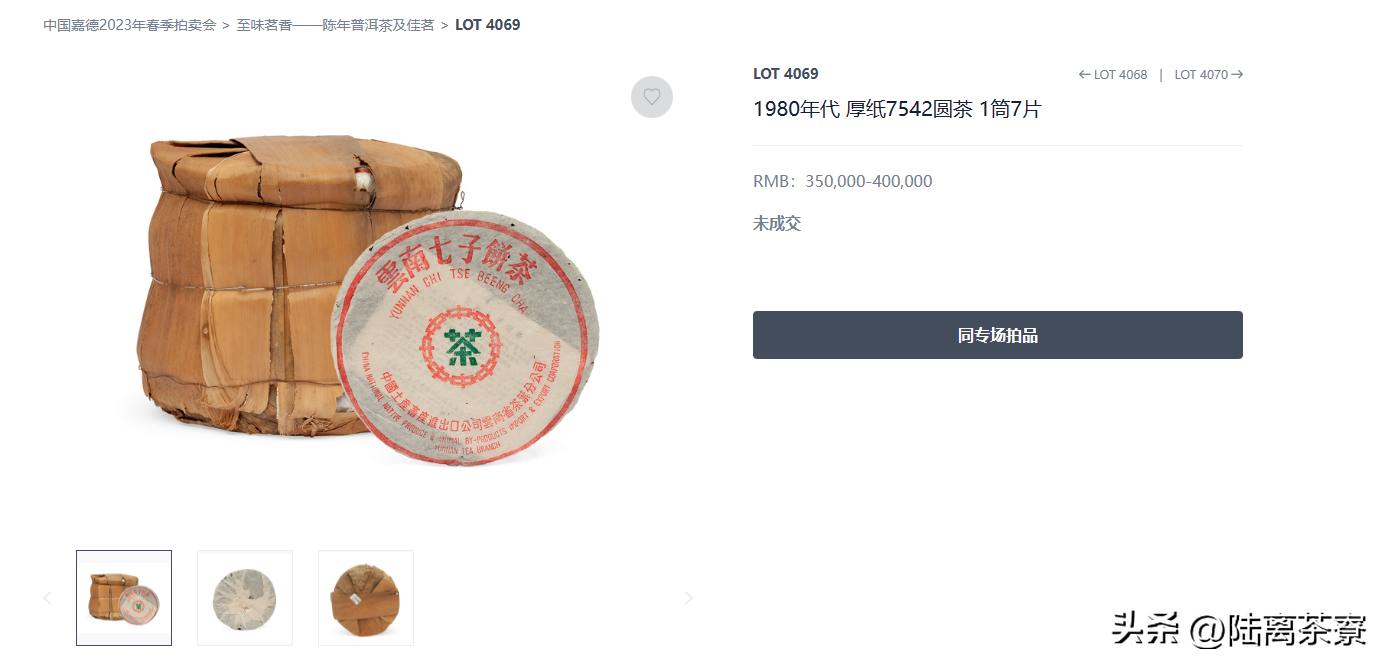Click the heart favorite icon

tap(652, 97)
